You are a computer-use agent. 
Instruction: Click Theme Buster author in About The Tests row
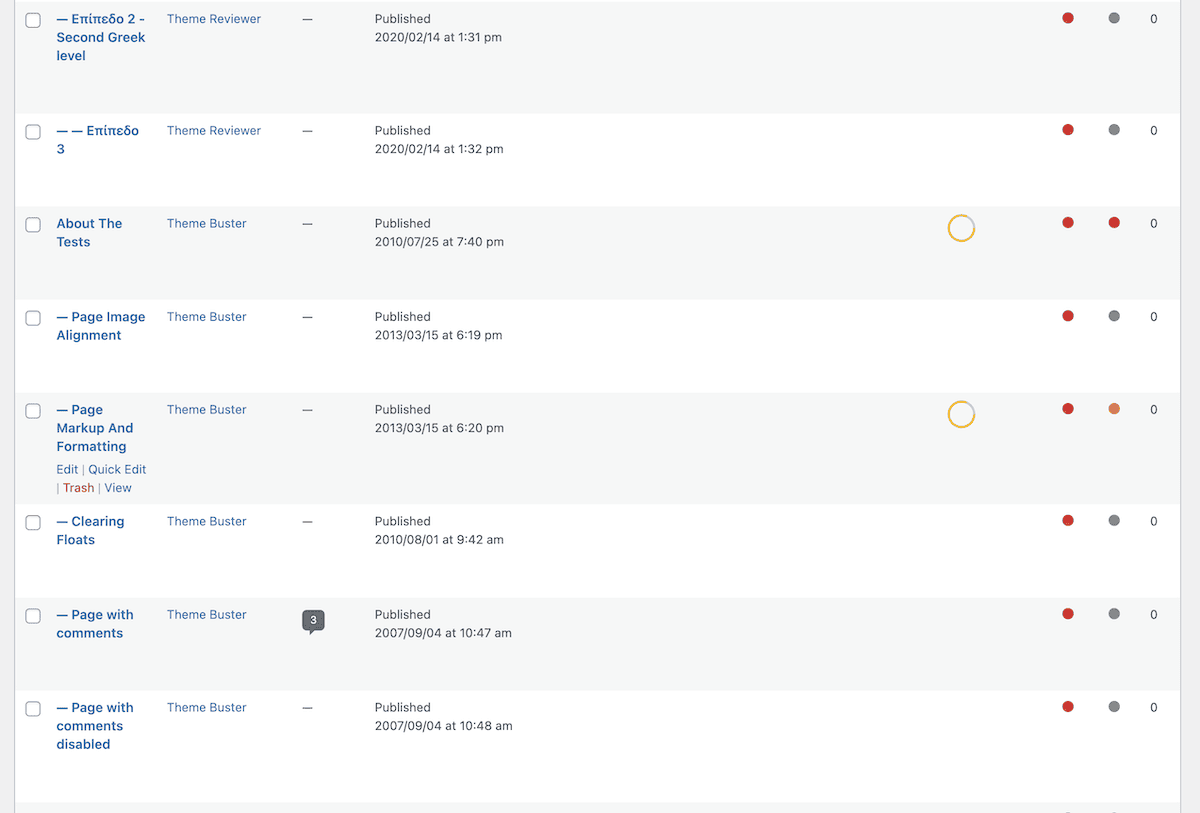pyautogui.click(x=207, y=224)
